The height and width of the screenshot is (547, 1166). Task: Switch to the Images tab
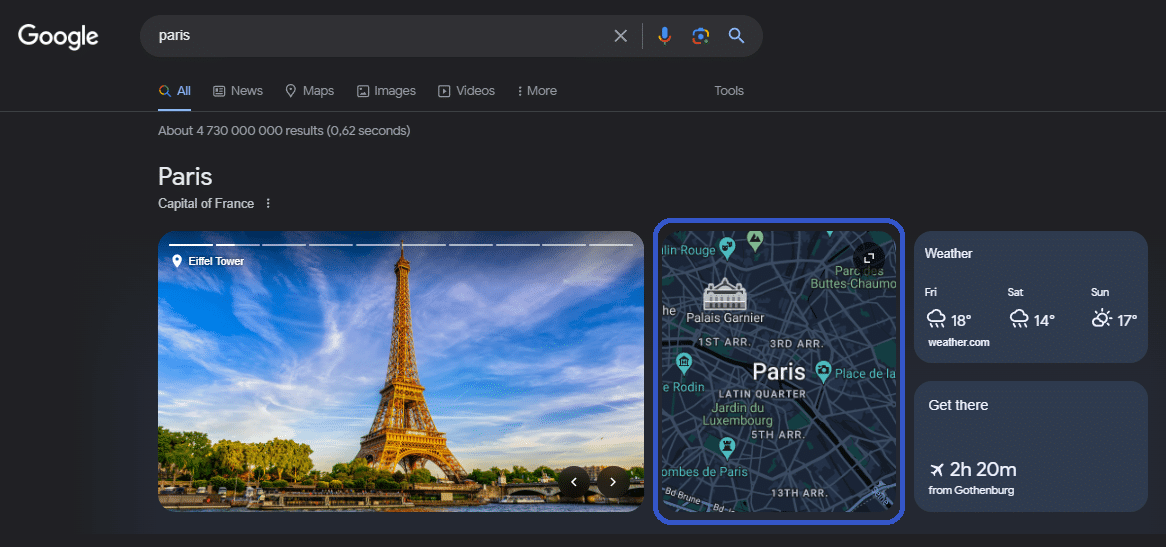tap(386, 91)
